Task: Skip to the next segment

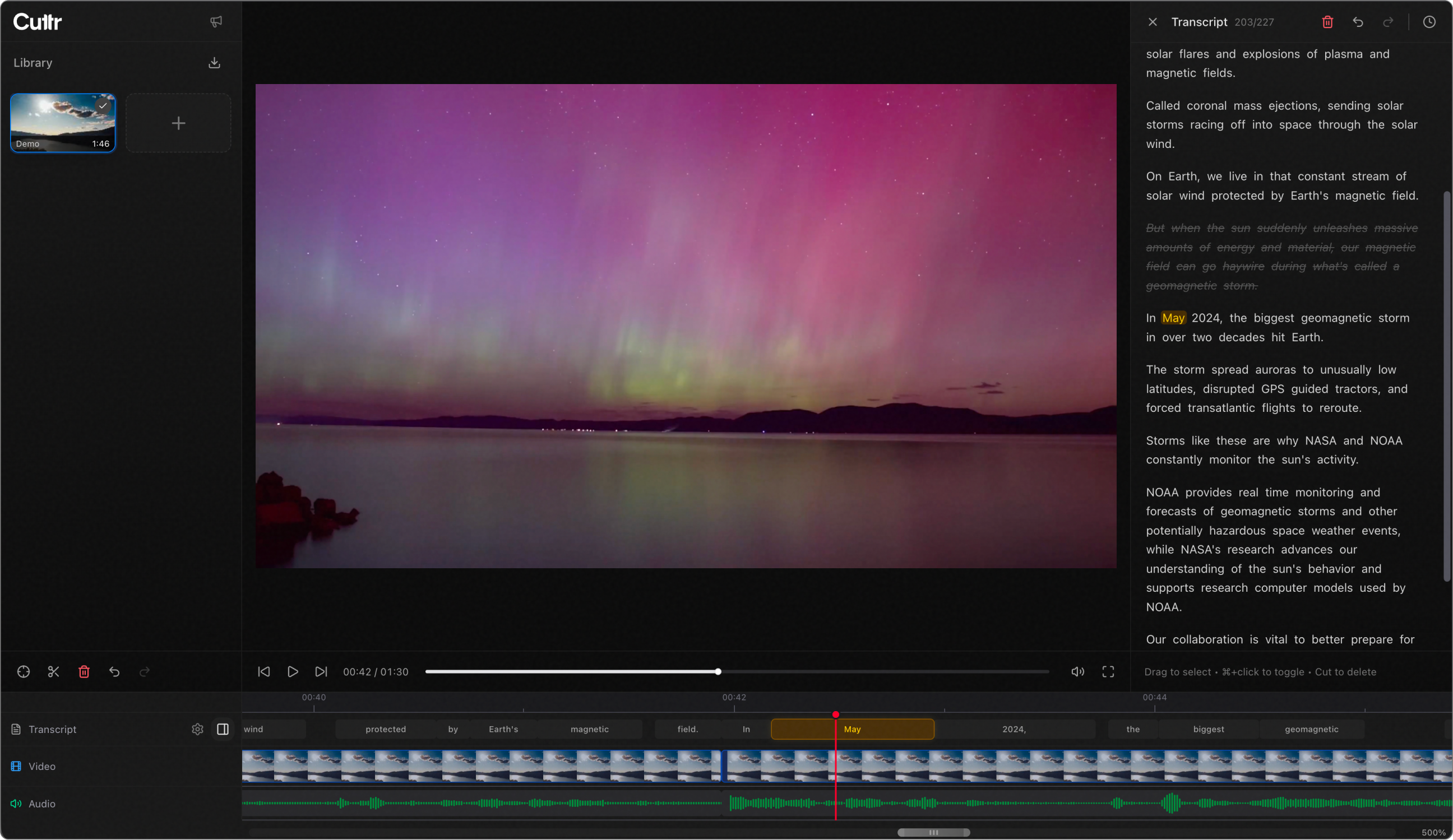Action: 321,672
